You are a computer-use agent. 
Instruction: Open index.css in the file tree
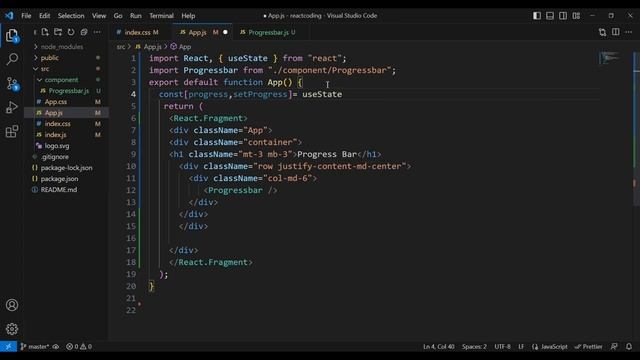(58, 124)
